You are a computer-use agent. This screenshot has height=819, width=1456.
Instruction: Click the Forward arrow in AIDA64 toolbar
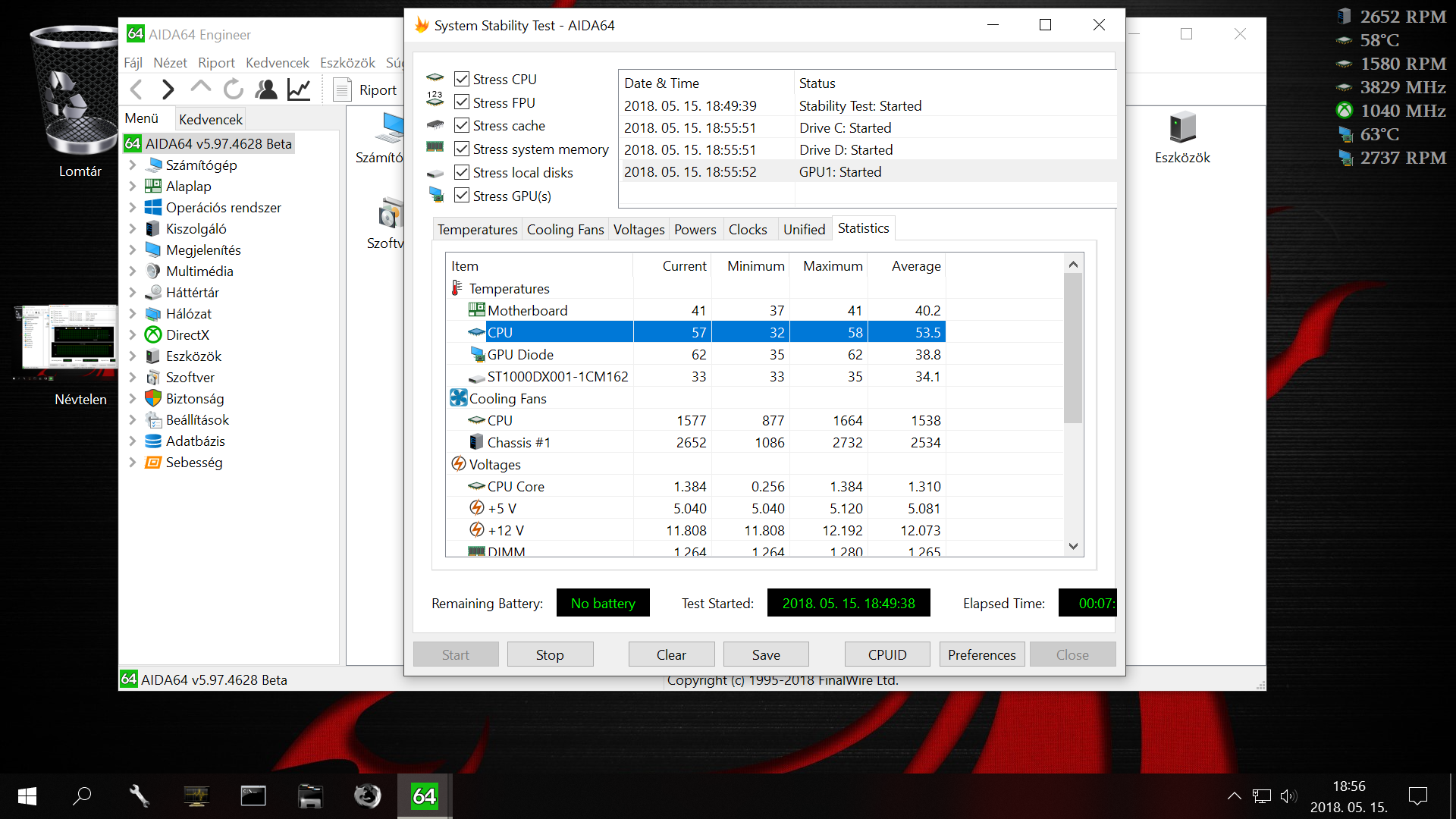click(x=168, y=89)
